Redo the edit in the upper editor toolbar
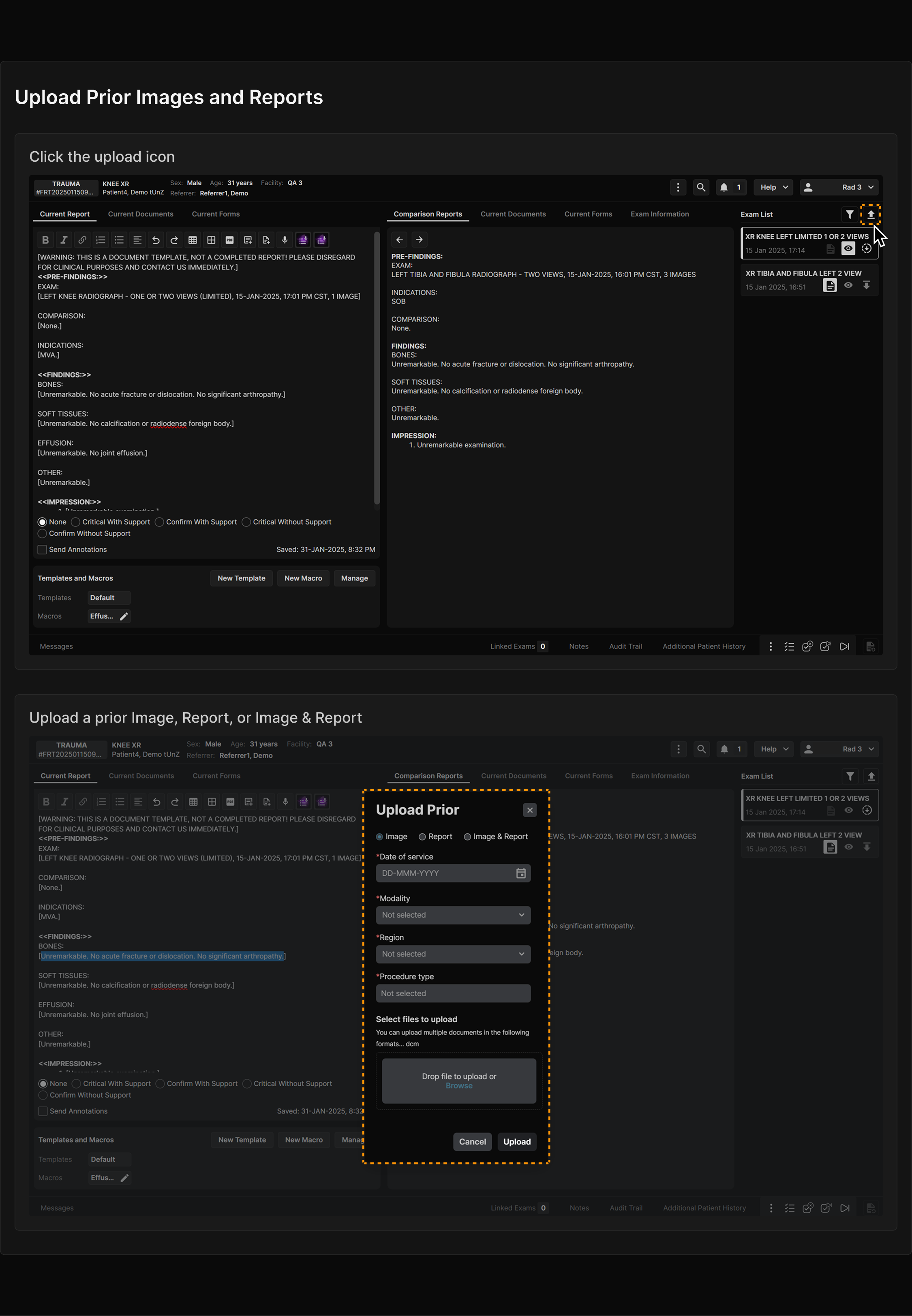The height and width of the screenshot is (1316, 912). [x=174, y=240]
